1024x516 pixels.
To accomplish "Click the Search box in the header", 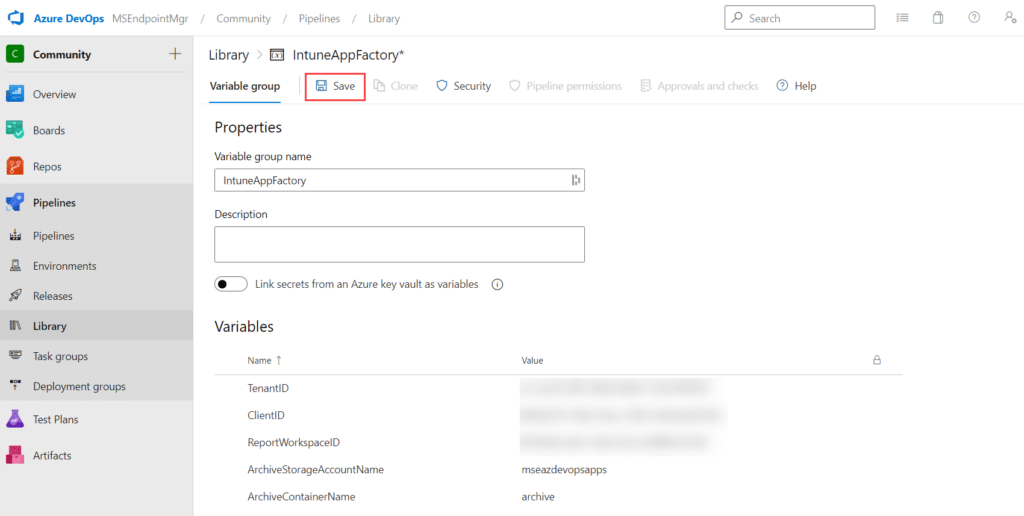I will point(799,18).
